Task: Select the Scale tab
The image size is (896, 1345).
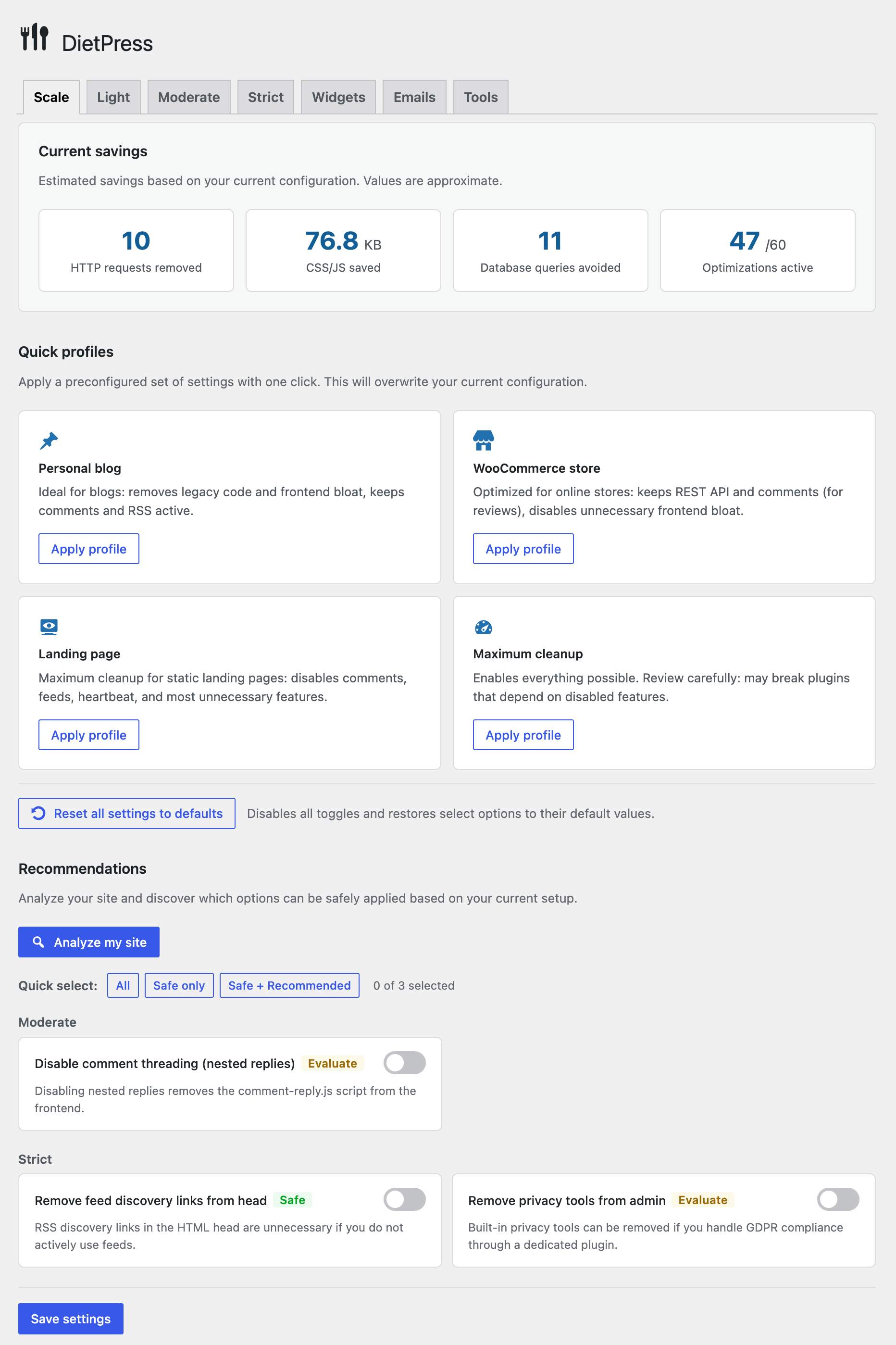Action: pos(51,97)
